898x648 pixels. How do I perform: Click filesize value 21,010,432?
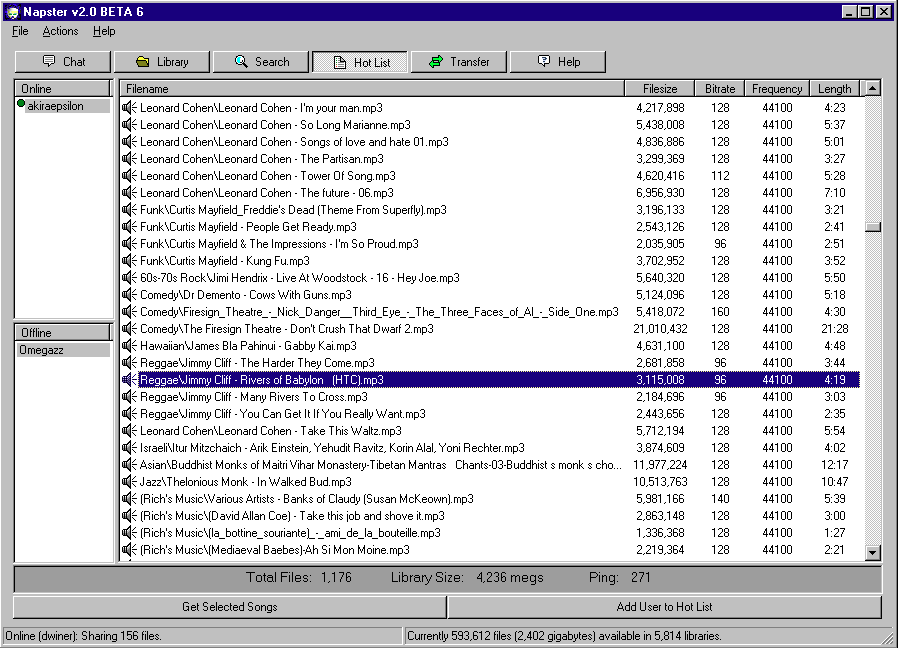click(x=660, y=329)
